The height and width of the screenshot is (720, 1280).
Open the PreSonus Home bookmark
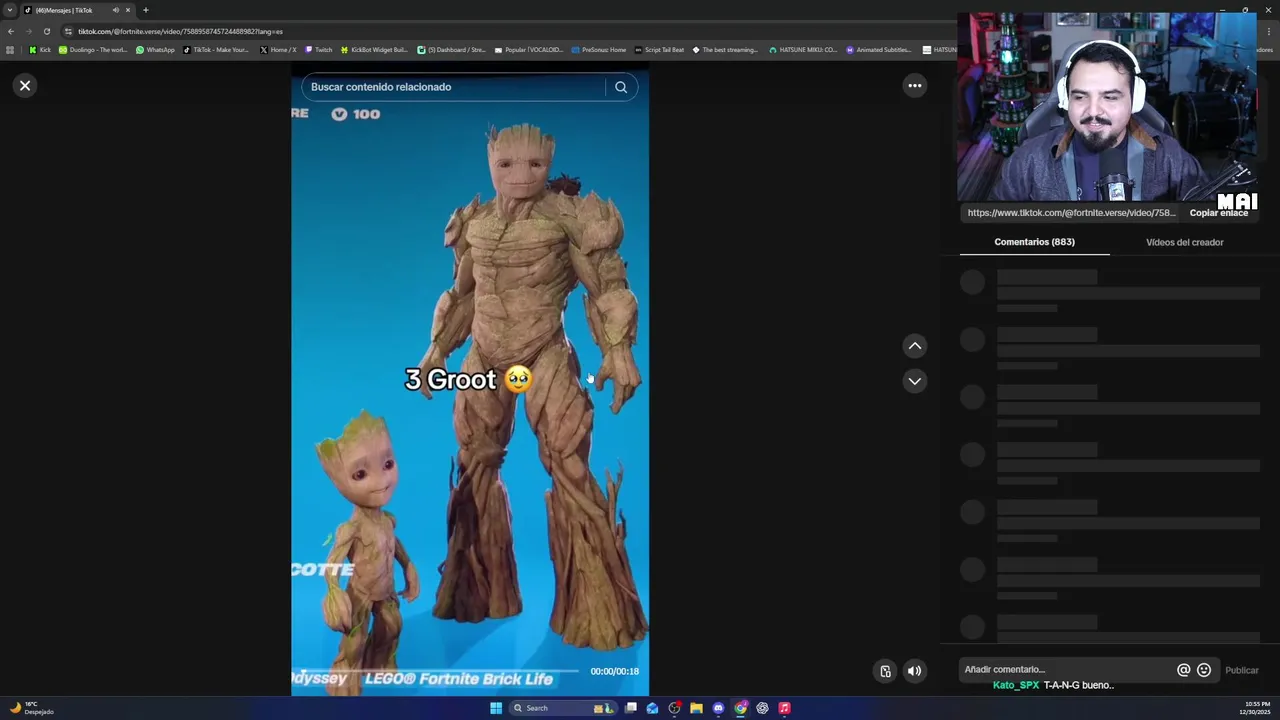(x=598, y=50)
